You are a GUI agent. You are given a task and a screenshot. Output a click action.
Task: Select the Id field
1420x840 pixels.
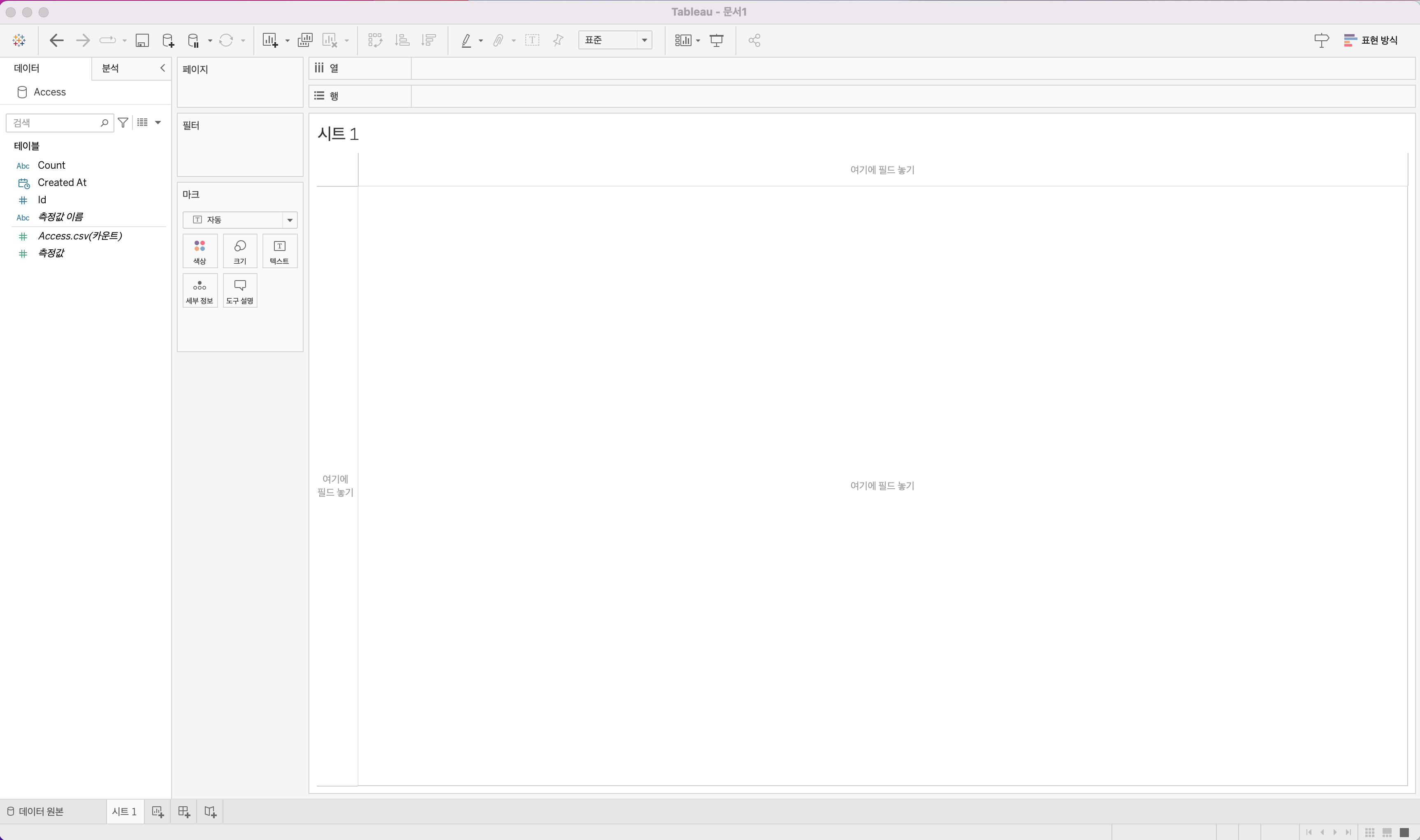[x=42, y=200]
